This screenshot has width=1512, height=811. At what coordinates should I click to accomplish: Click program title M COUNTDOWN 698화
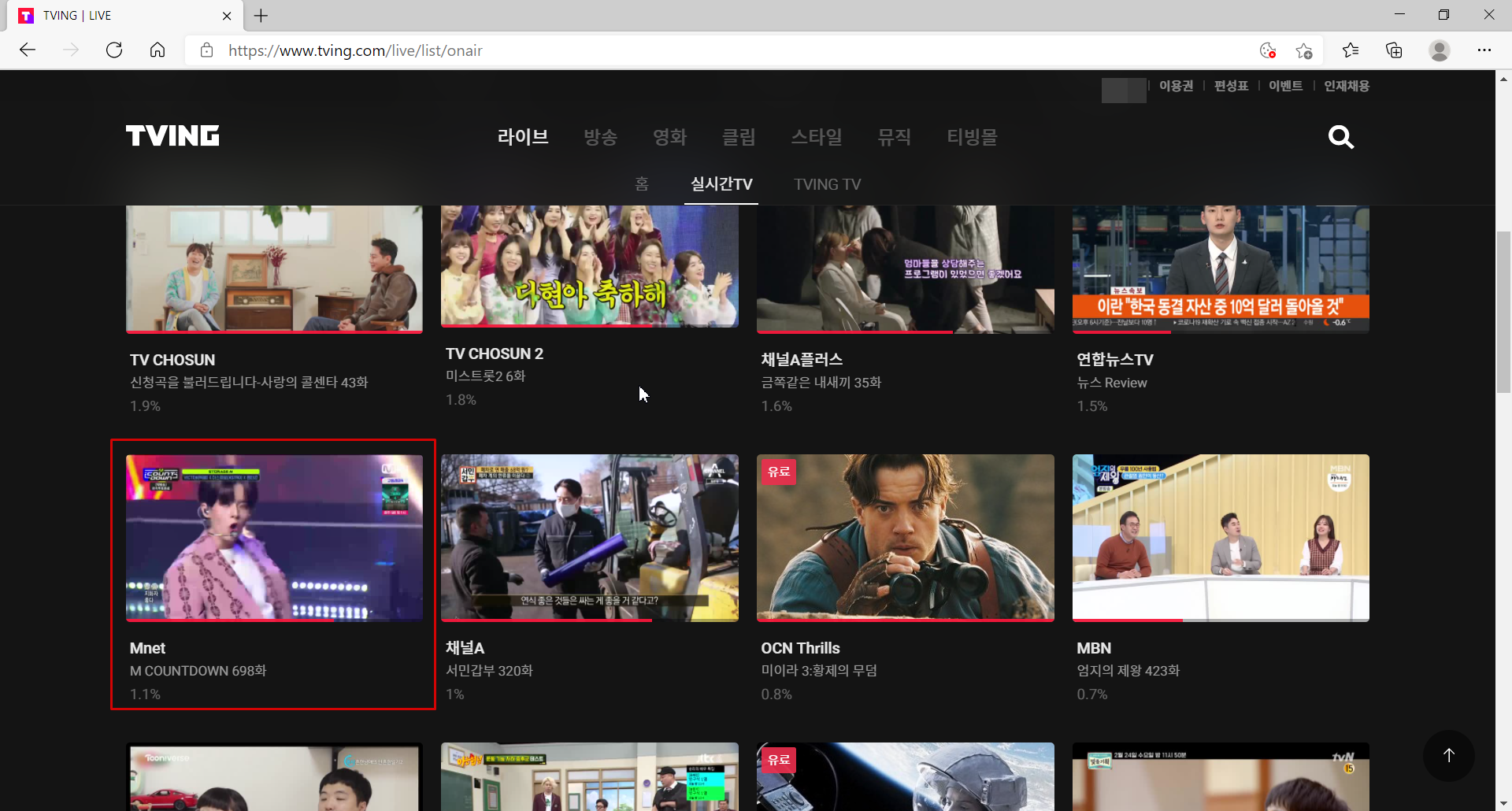click(198, 671)
